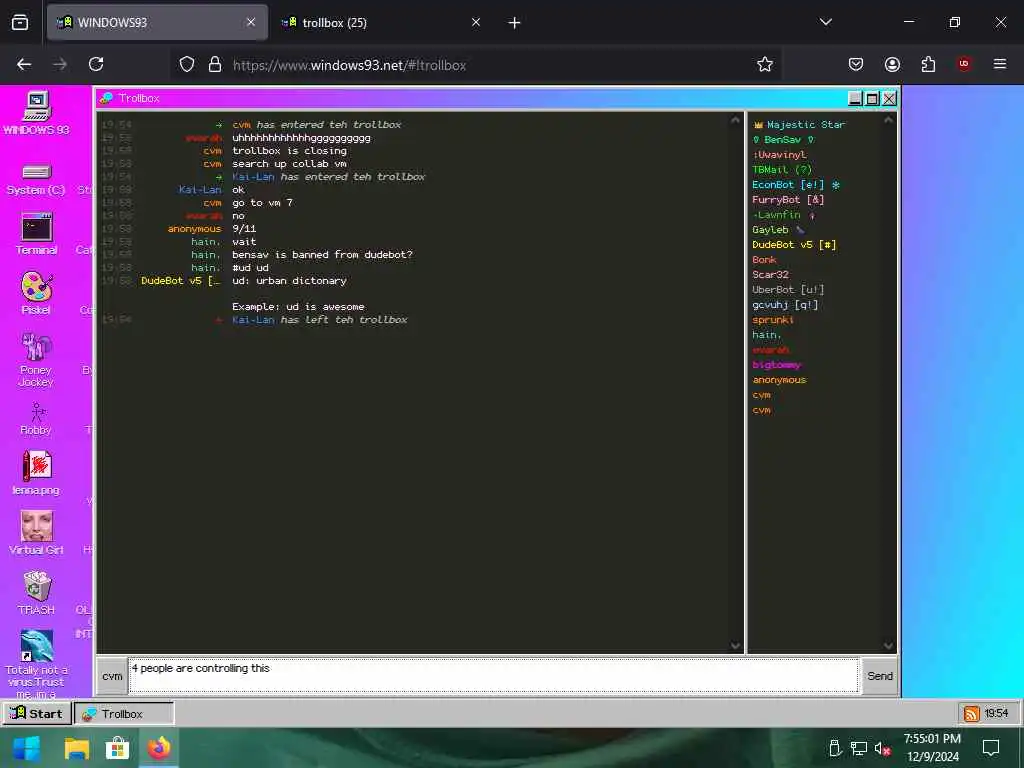Select sprunki in user list
The height and width of the screenshot is (768, 1024).
773,320
